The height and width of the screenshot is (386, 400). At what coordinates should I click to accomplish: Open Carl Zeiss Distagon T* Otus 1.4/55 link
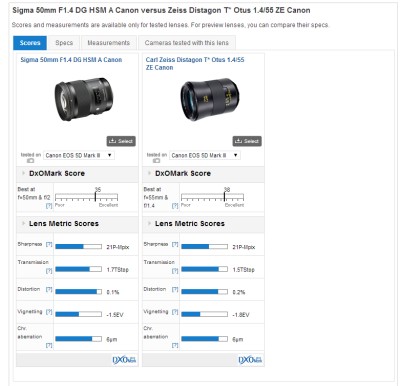(195, 63)
